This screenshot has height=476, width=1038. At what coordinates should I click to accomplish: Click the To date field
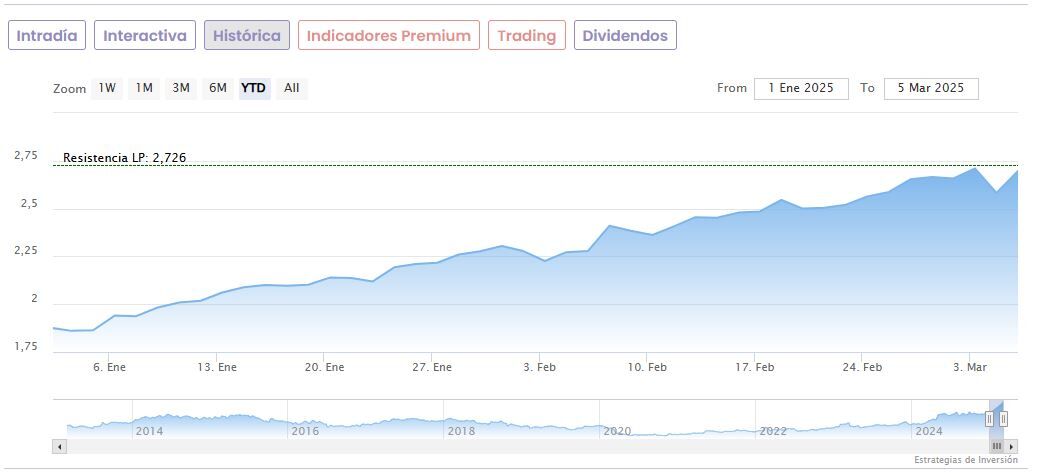(x=930, y=88)
